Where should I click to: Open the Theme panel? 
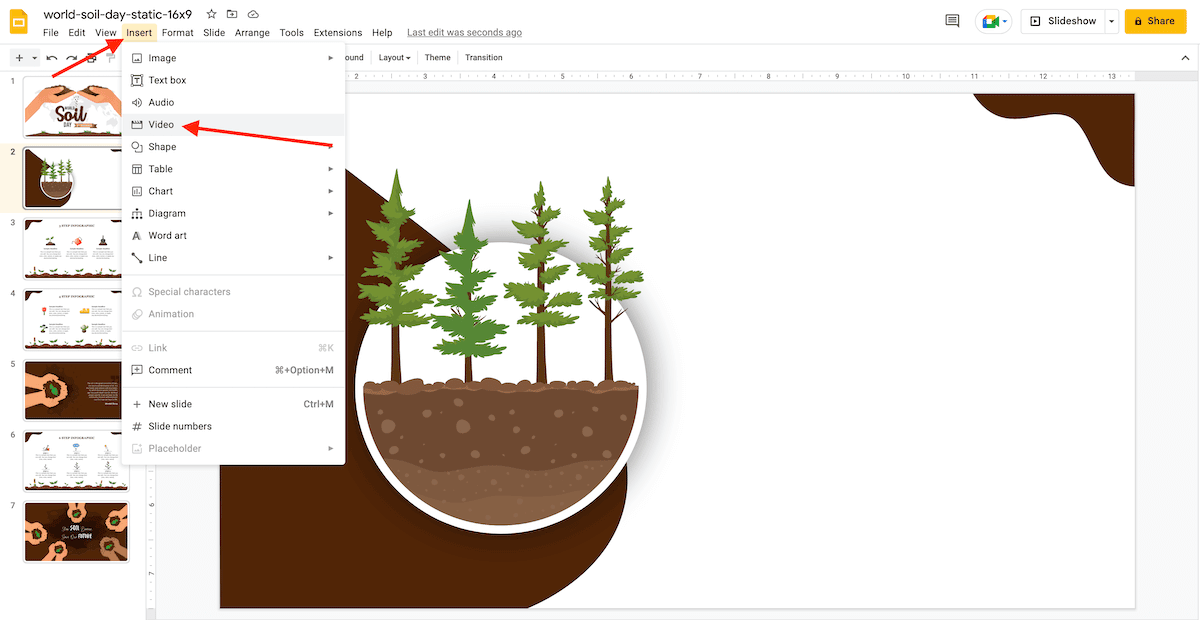click(x=438, y=58)
